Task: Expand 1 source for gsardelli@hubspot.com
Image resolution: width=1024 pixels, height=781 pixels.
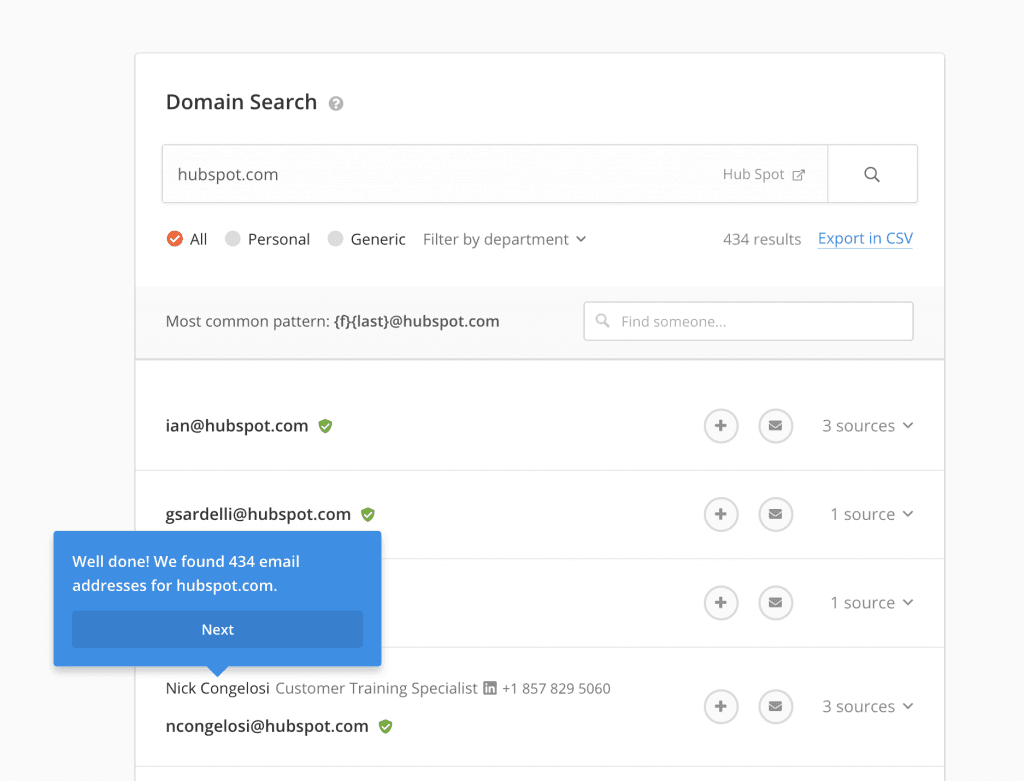Action: coord(870,514)
